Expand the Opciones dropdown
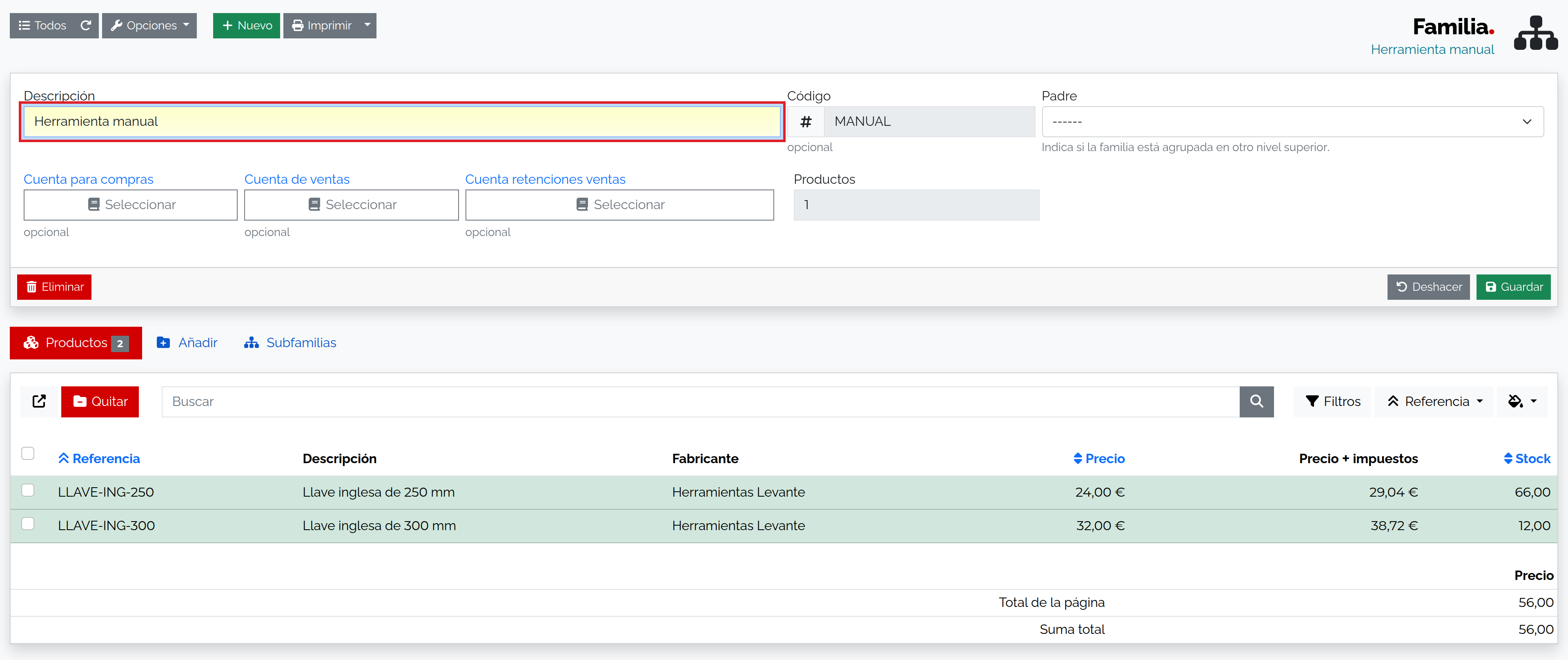1568x660 pixels. tap(149, 26)
